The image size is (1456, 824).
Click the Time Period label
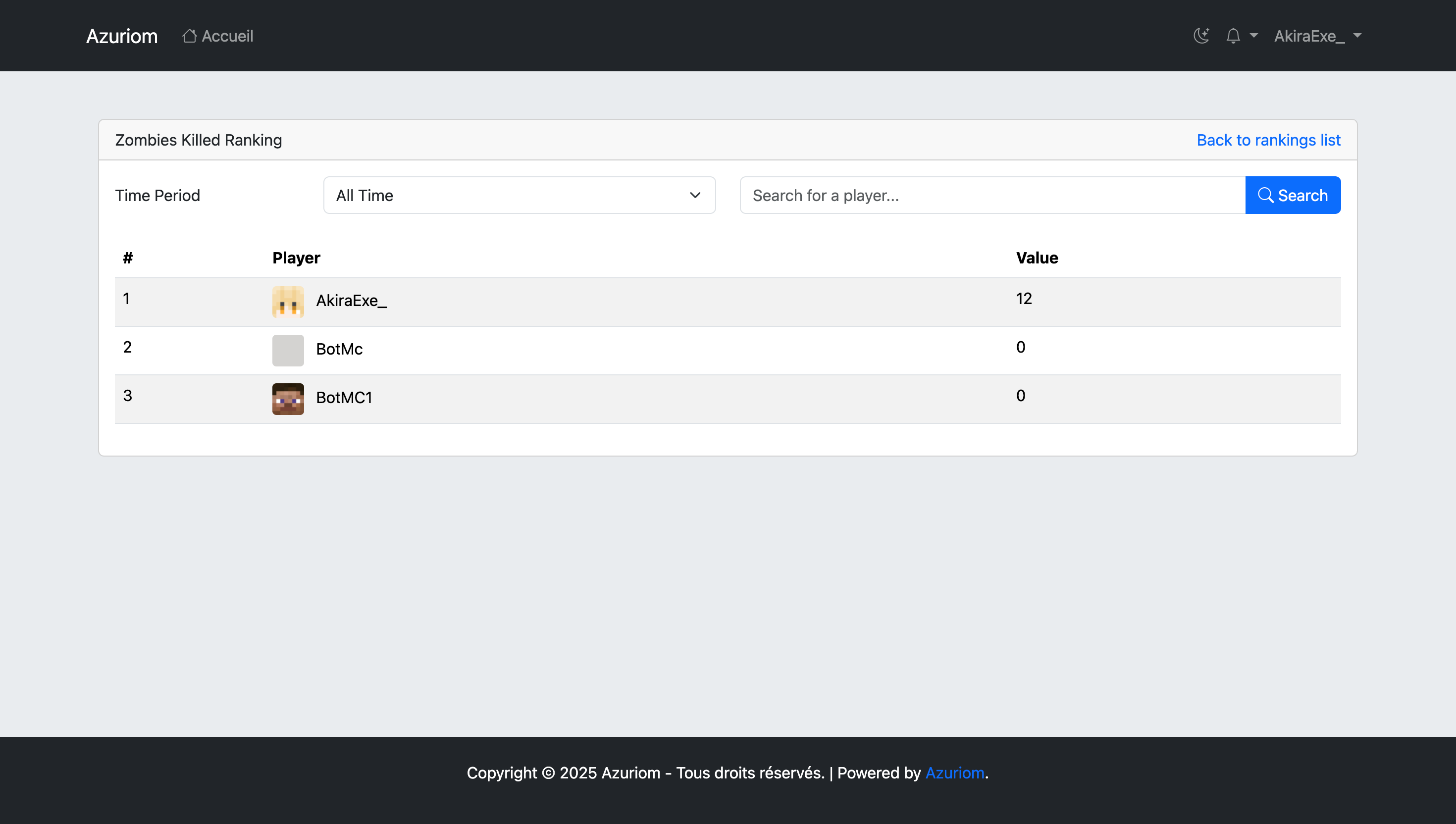(157, 195)
